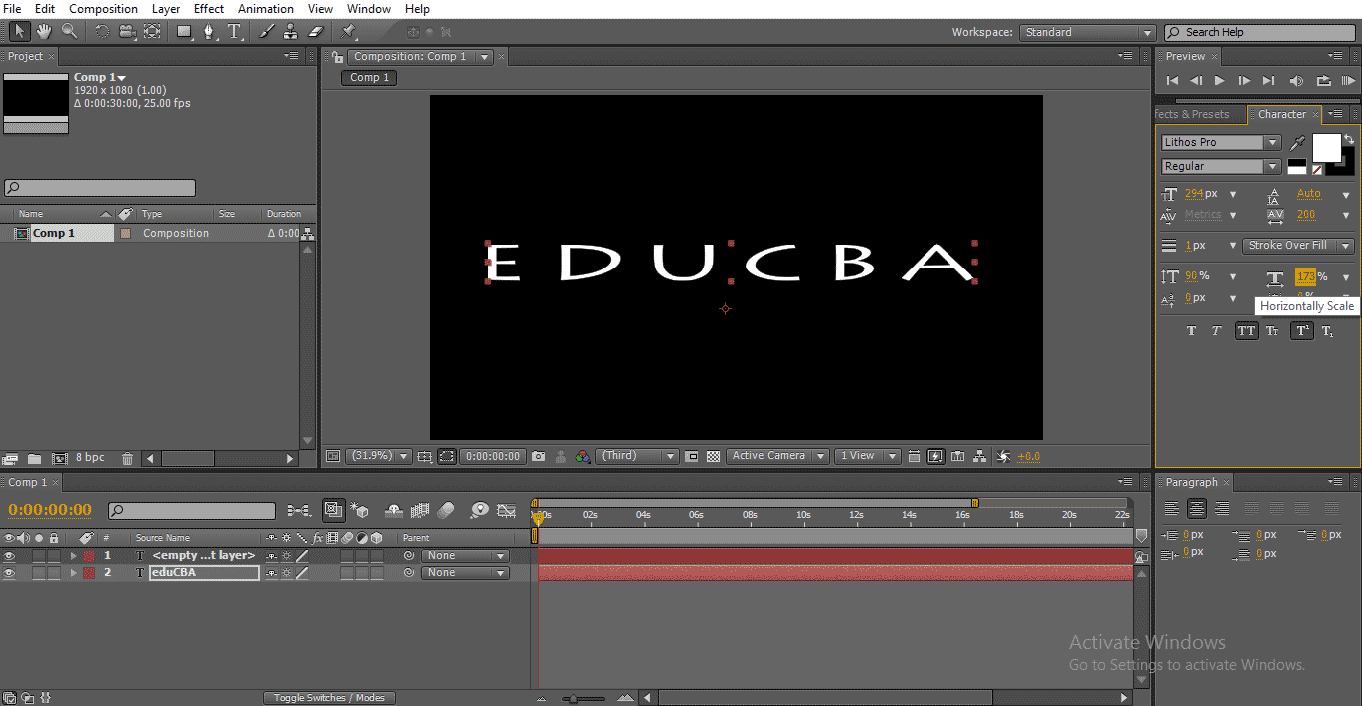Click the delete trash icon in Project panel
Viewport: 1362px width, 706px height.
(127, 459)
